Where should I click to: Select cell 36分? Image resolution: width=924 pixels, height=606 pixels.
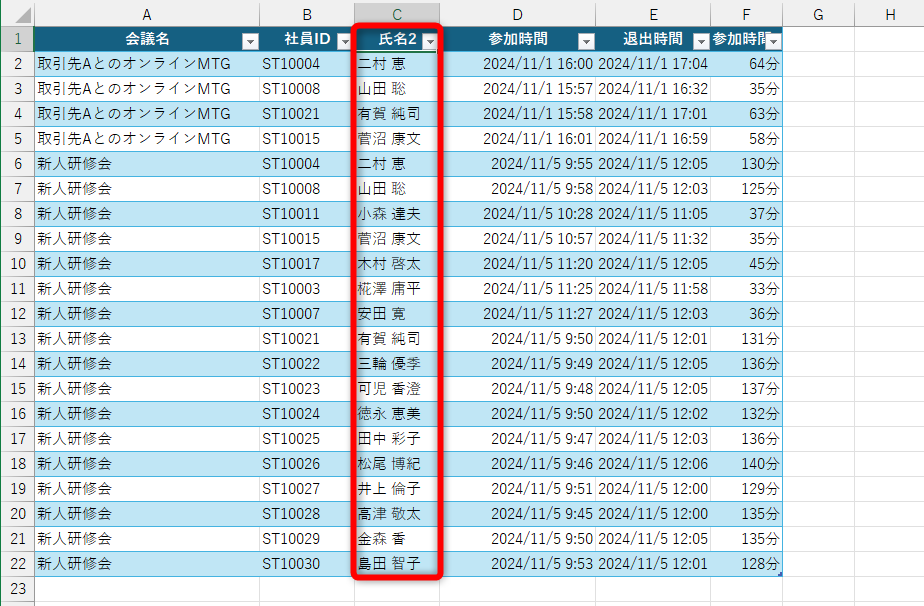pos(747,314)
